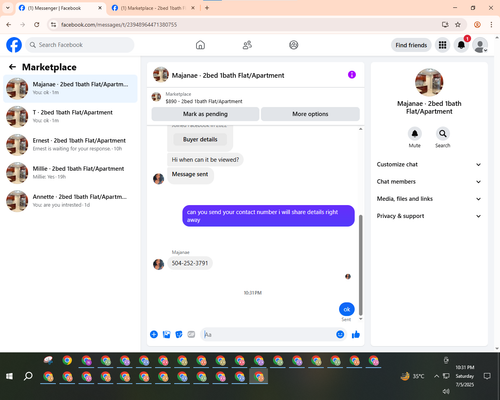Open Windows taskbar search
The height and width of the screenshot is (400, 500).
point(28,376)
